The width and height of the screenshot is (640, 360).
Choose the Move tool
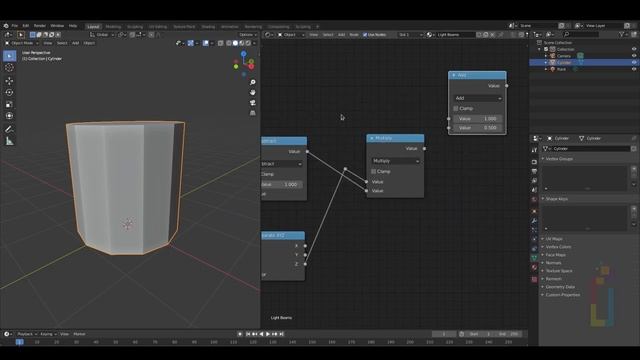(x=9, y=81)
